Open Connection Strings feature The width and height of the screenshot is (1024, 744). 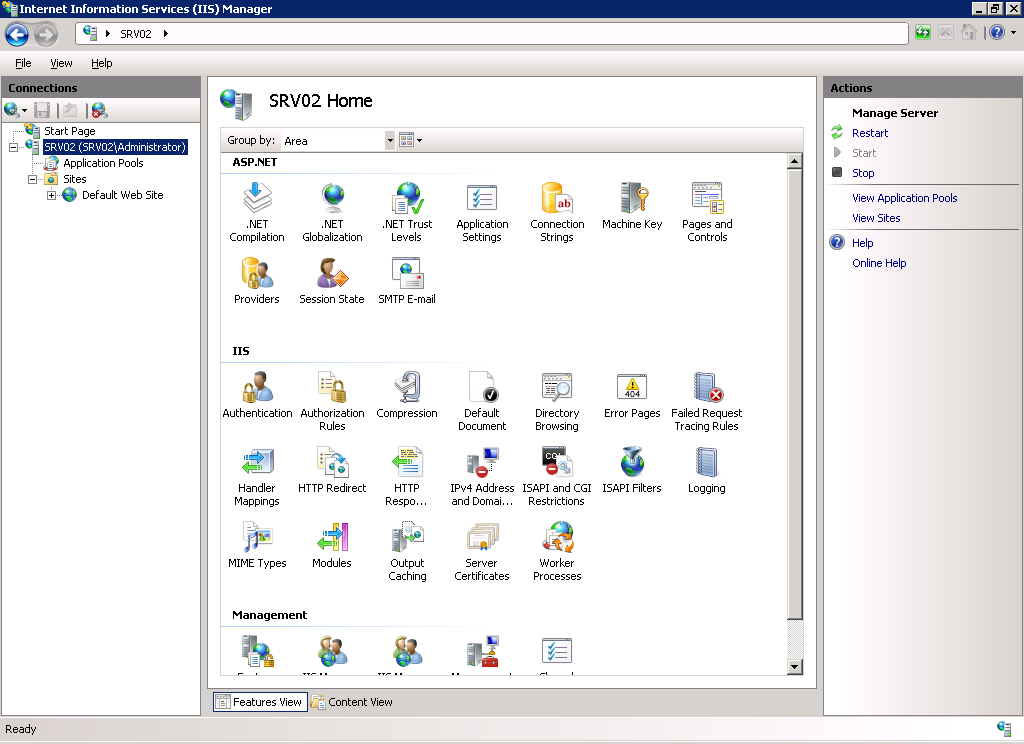coord(557,212)
